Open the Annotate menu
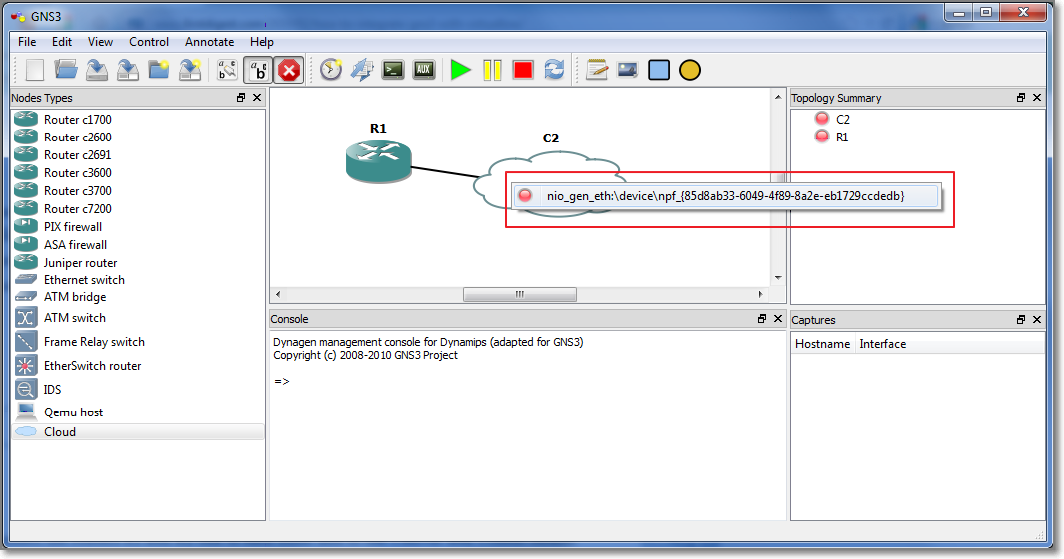Screen dimensions: 1064x559 [210, 42]
